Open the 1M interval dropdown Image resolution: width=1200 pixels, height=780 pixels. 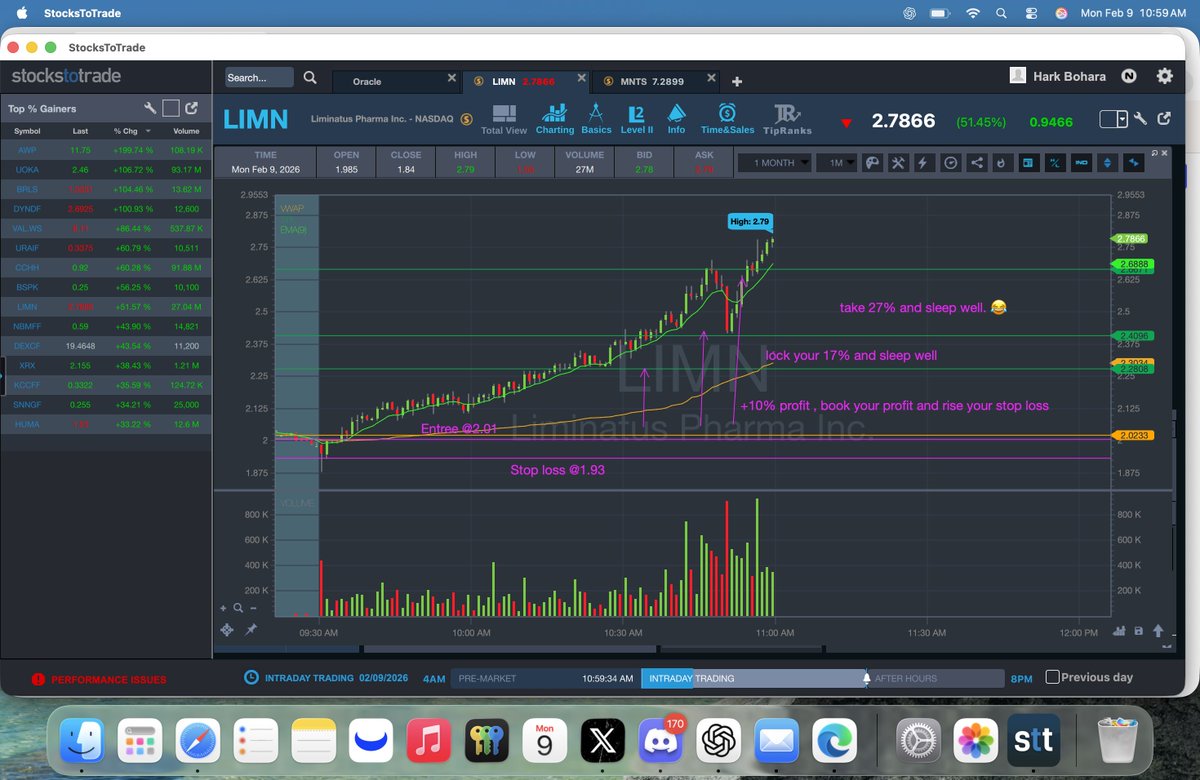pyautogui.click(x=837, y=163)
